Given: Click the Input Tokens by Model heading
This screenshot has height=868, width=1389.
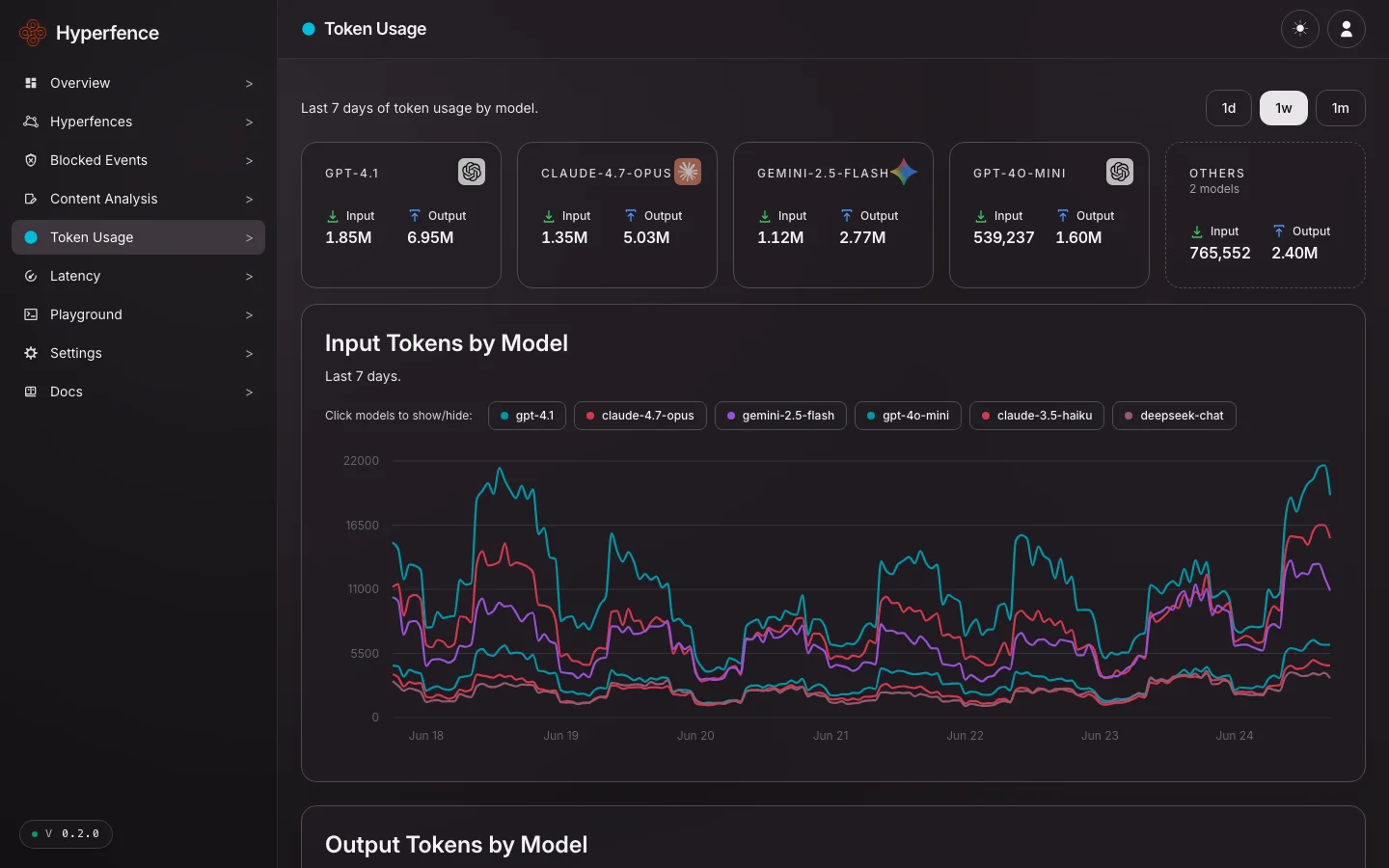Looking at the screenshot, I should tap(447, 343).
